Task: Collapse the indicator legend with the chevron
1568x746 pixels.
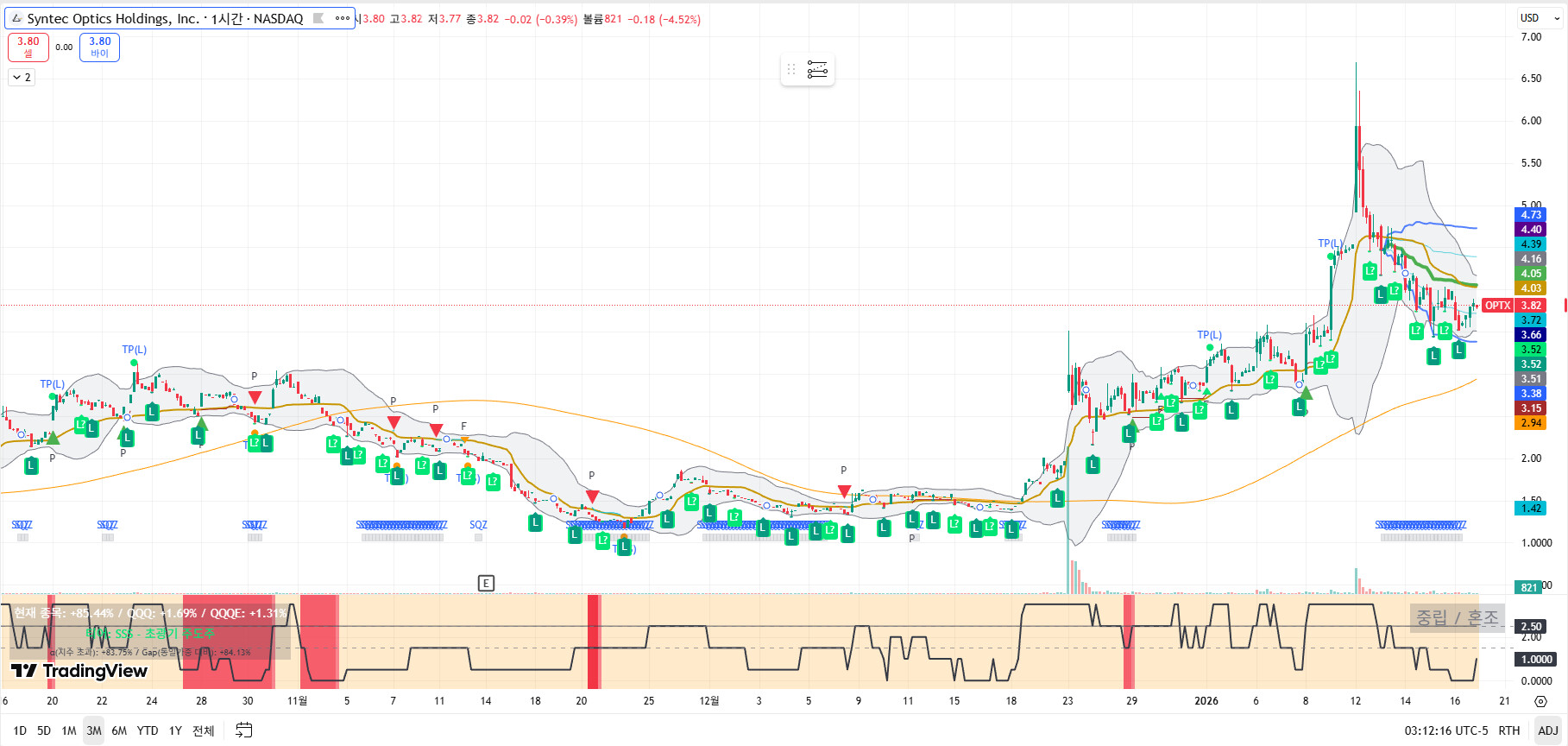Action: coord(22,78)
